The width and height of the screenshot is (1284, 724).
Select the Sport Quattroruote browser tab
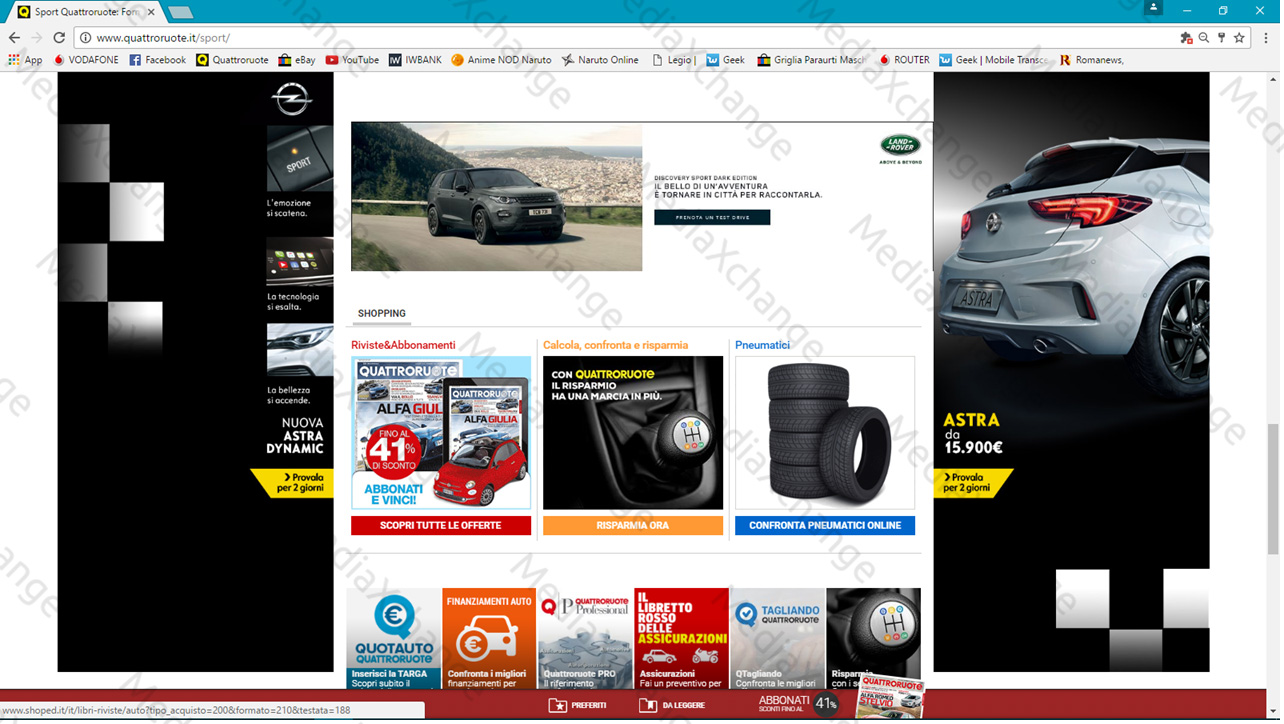click(86, 12)
